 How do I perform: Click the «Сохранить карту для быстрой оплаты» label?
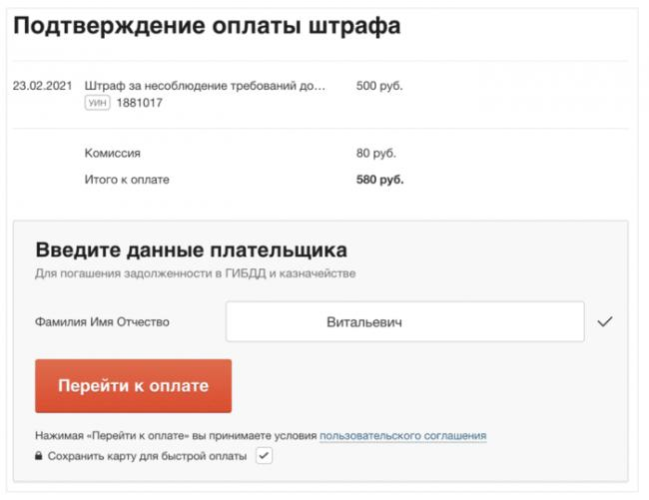click(145, 456)
